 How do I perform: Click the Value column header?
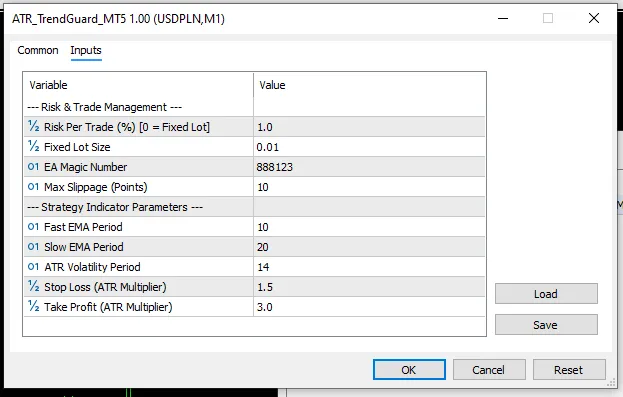370,85
